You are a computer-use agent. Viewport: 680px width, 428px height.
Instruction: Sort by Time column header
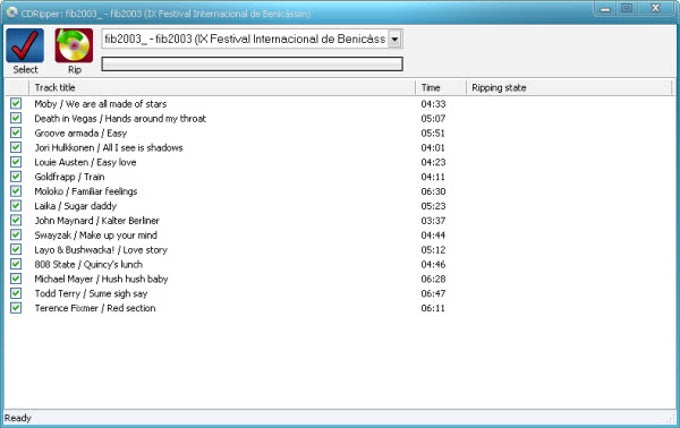[x=441, y=88]
